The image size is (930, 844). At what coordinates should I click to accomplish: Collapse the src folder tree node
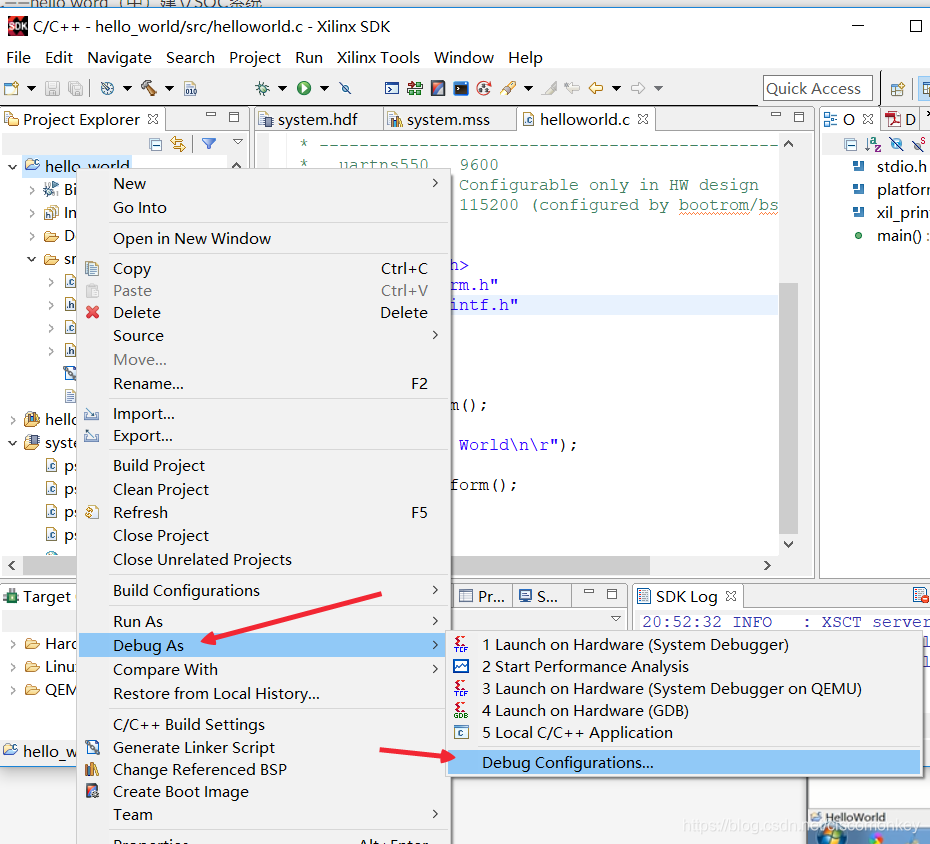[32, 259]
